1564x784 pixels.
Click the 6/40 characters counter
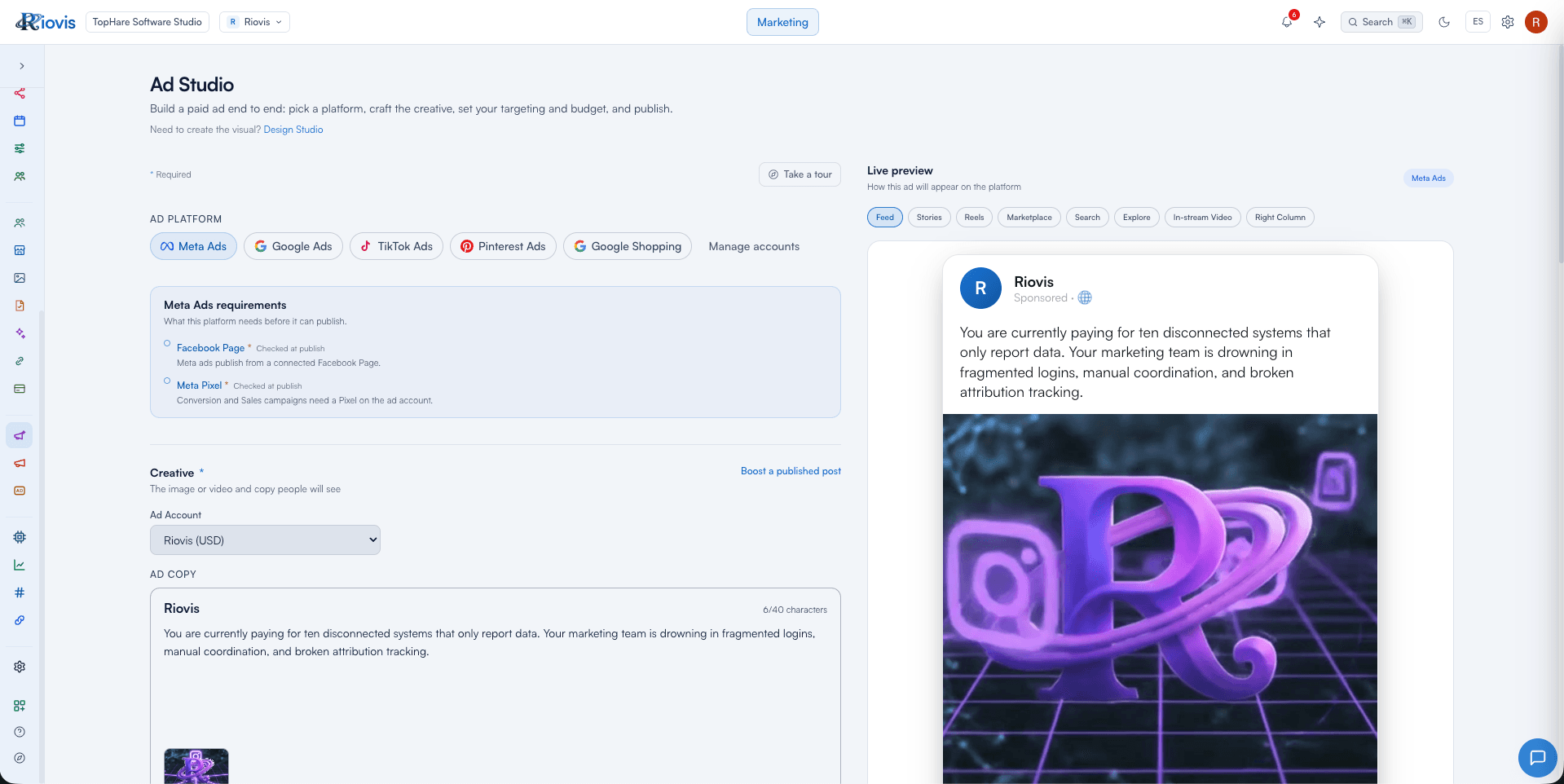795,610
